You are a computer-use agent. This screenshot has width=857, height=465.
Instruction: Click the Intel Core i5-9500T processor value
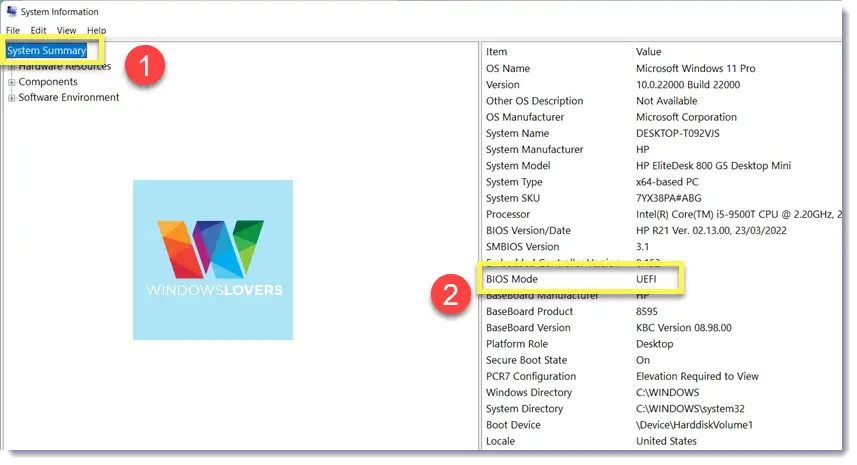(739, 214)
